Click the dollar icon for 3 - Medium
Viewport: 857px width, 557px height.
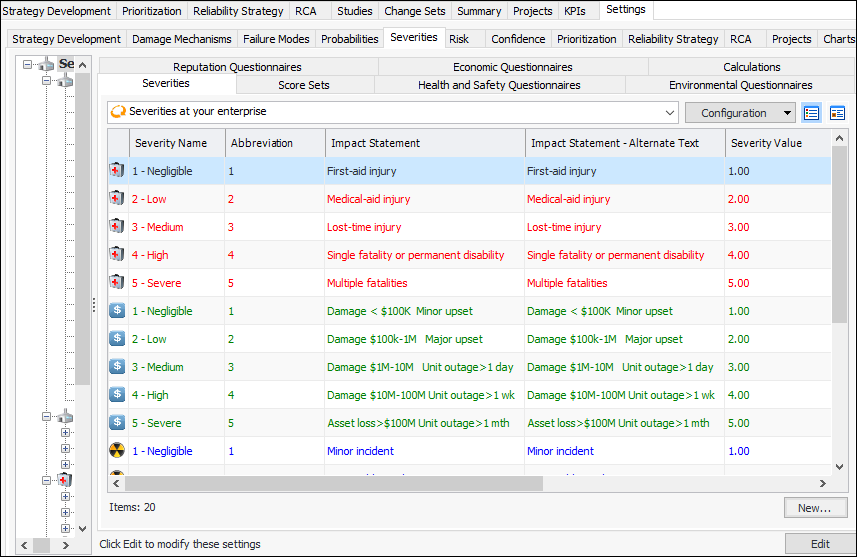coord(117,367)
